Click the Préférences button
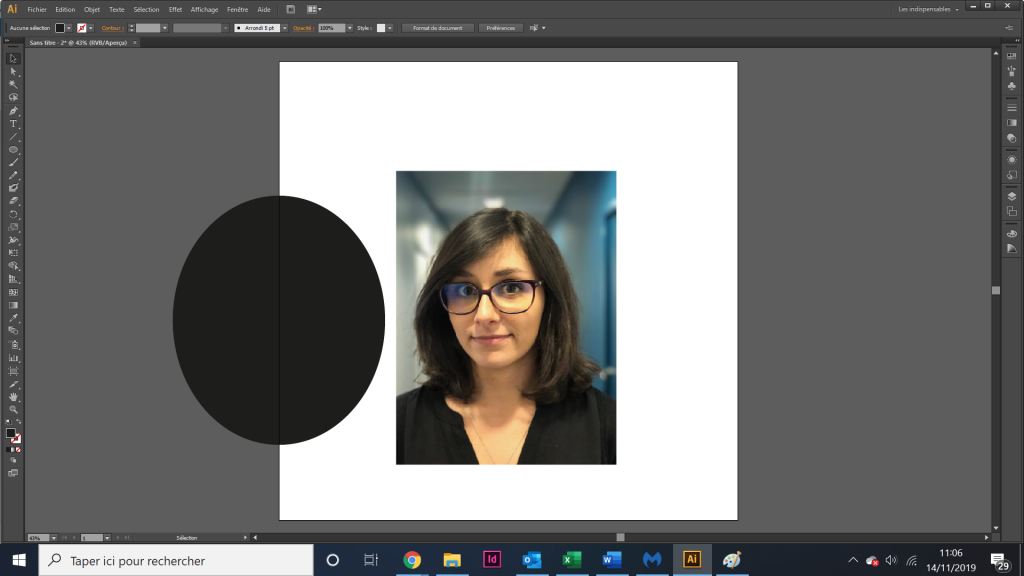Screen dimensions: 1024x576 [x=501, y=28]
